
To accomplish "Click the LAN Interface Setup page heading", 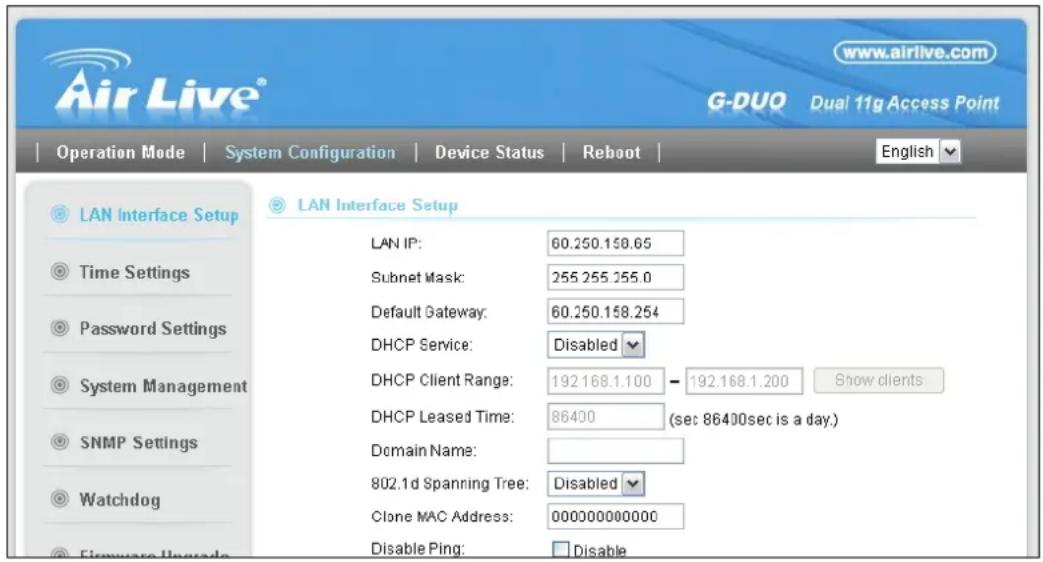I will (378, 206).
